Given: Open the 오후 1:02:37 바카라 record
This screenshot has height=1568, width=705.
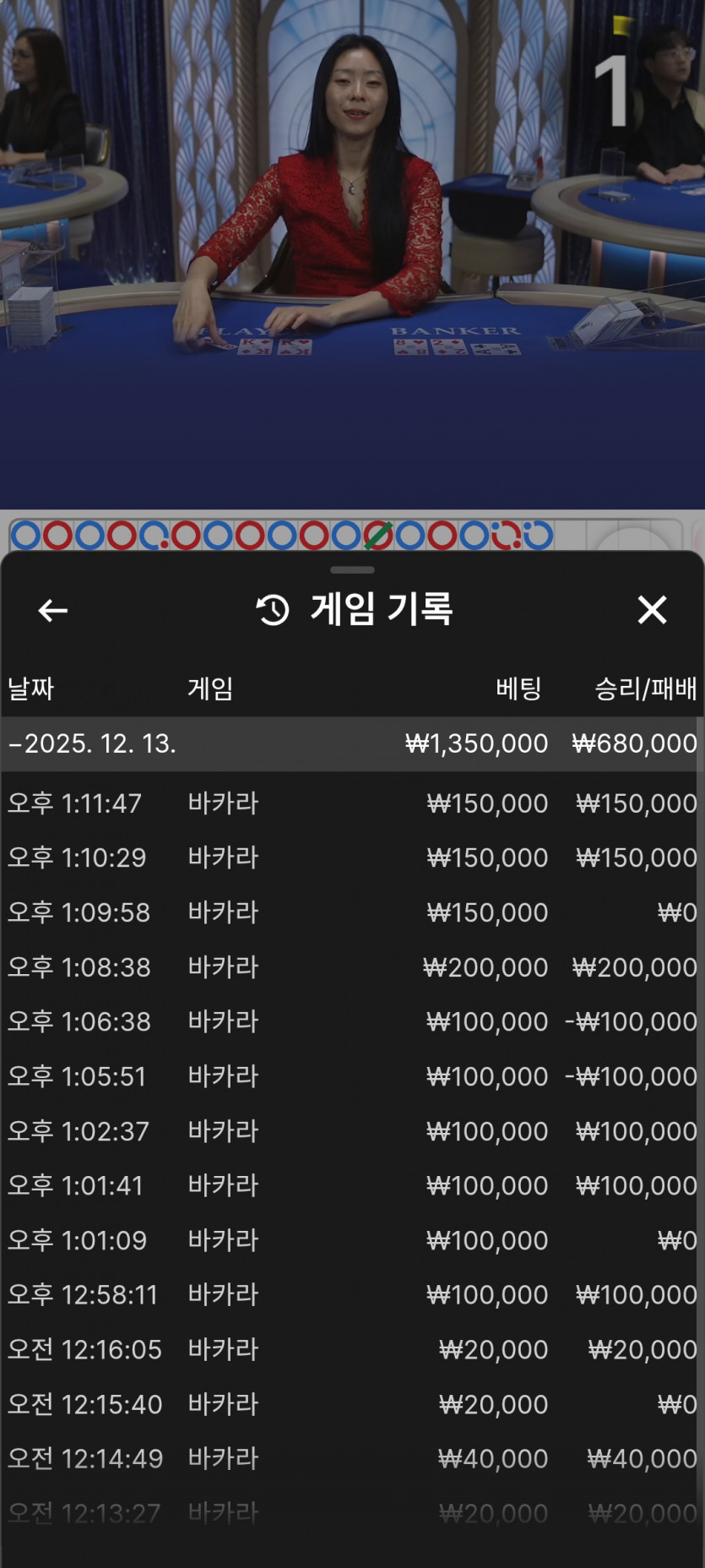Looking at the screenshot, I should (352, 1130).
